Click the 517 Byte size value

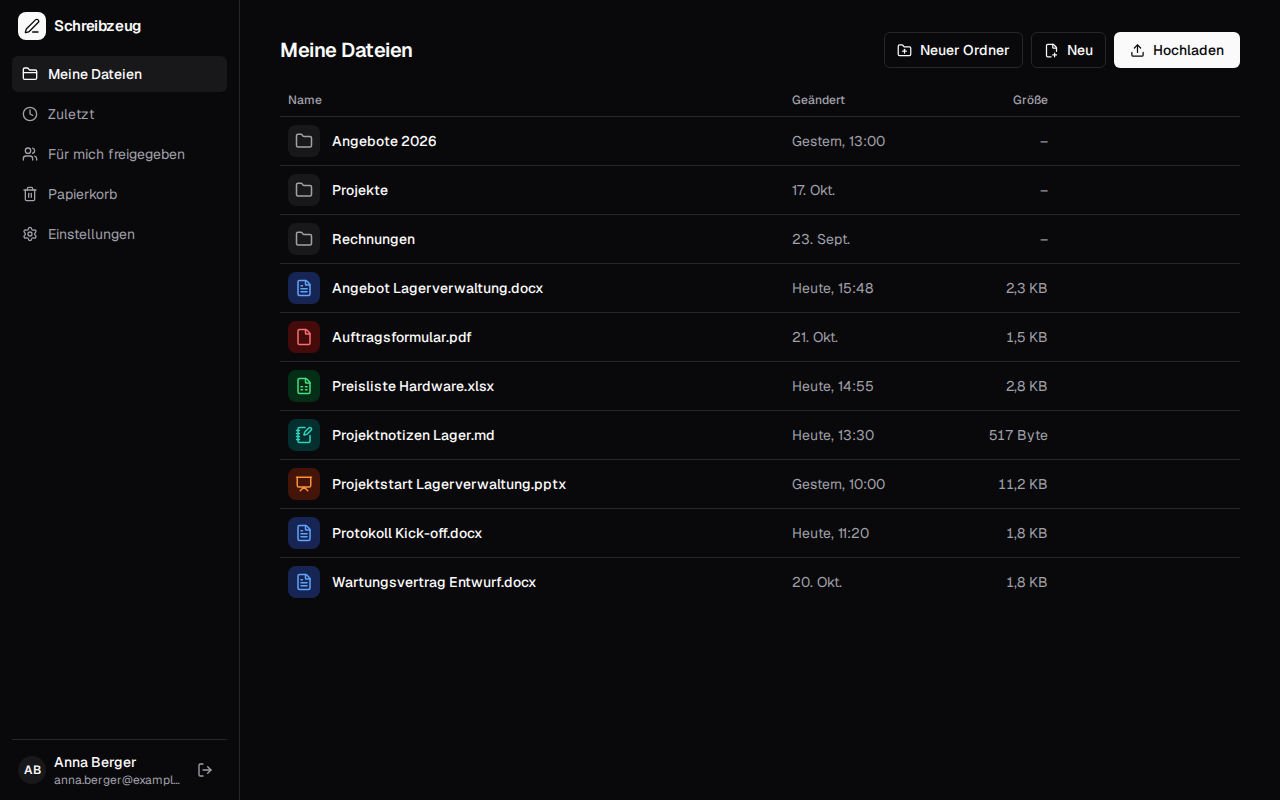click(x=1018, y=435)
